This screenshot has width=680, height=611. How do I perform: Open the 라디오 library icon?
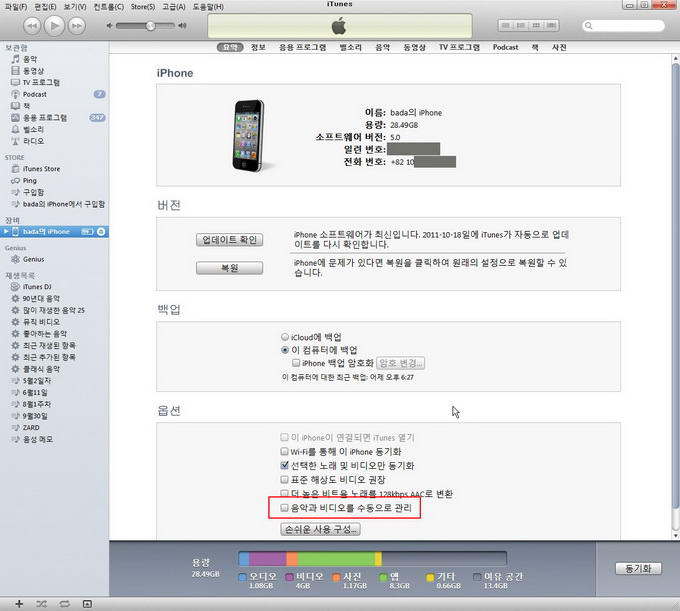pos(15,141)
